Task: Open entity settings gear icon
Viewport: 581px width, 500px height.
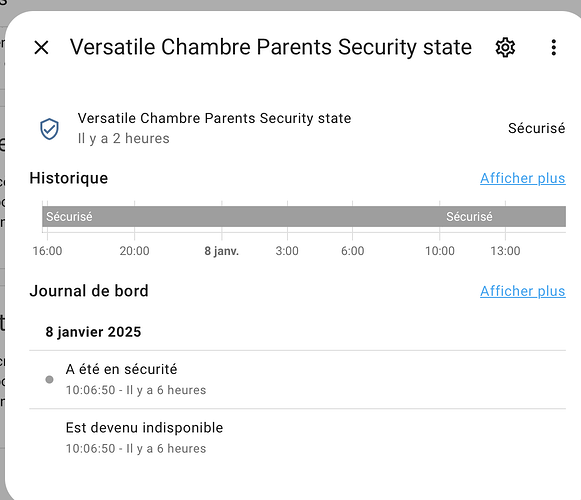Action: coord(505,47)
